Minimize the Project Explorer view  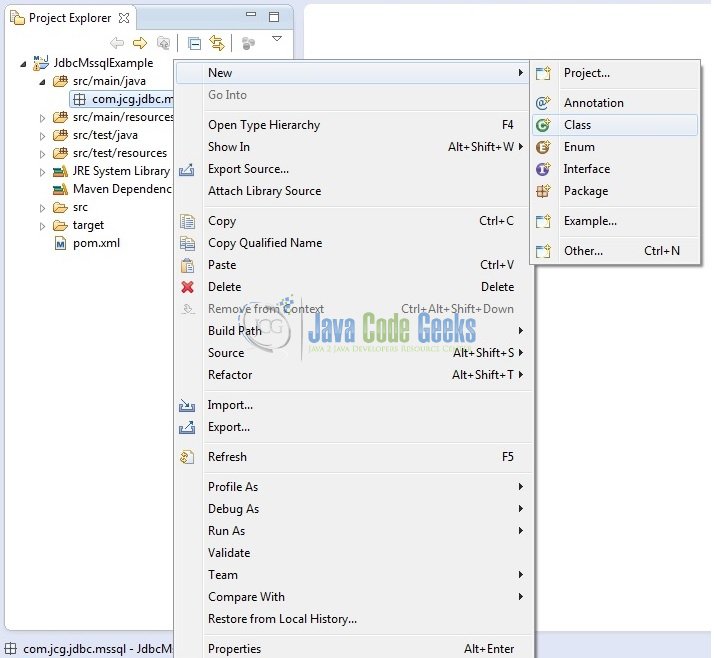251,15
